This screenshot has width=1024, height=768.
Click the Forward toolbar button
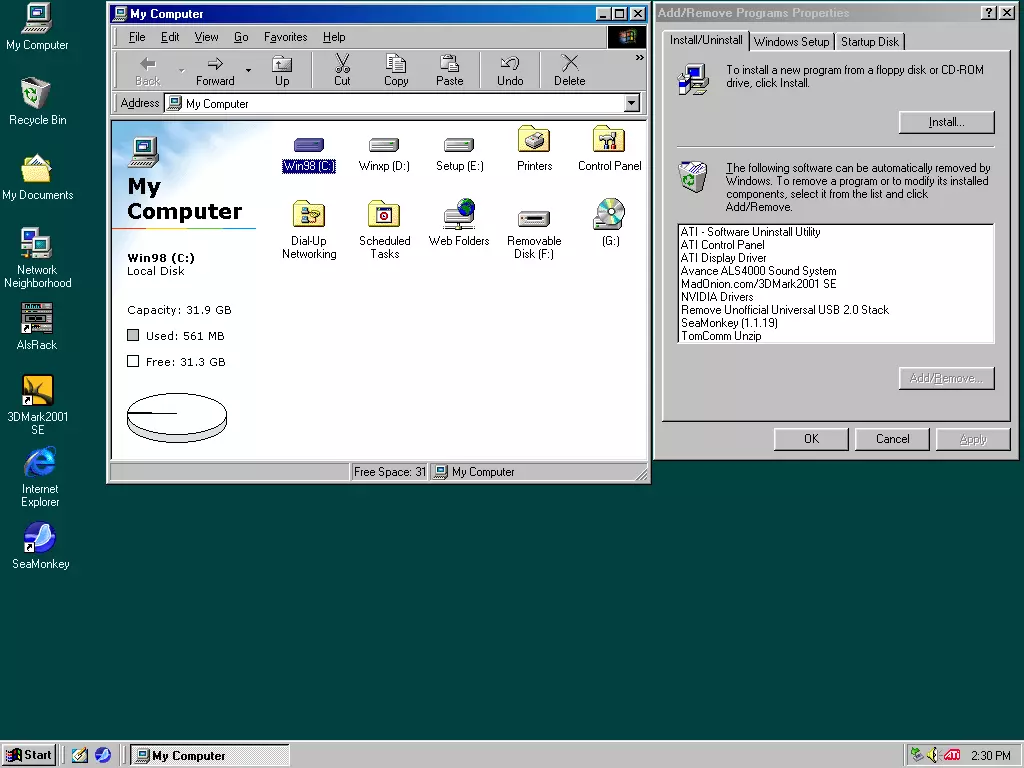point(215,71)
